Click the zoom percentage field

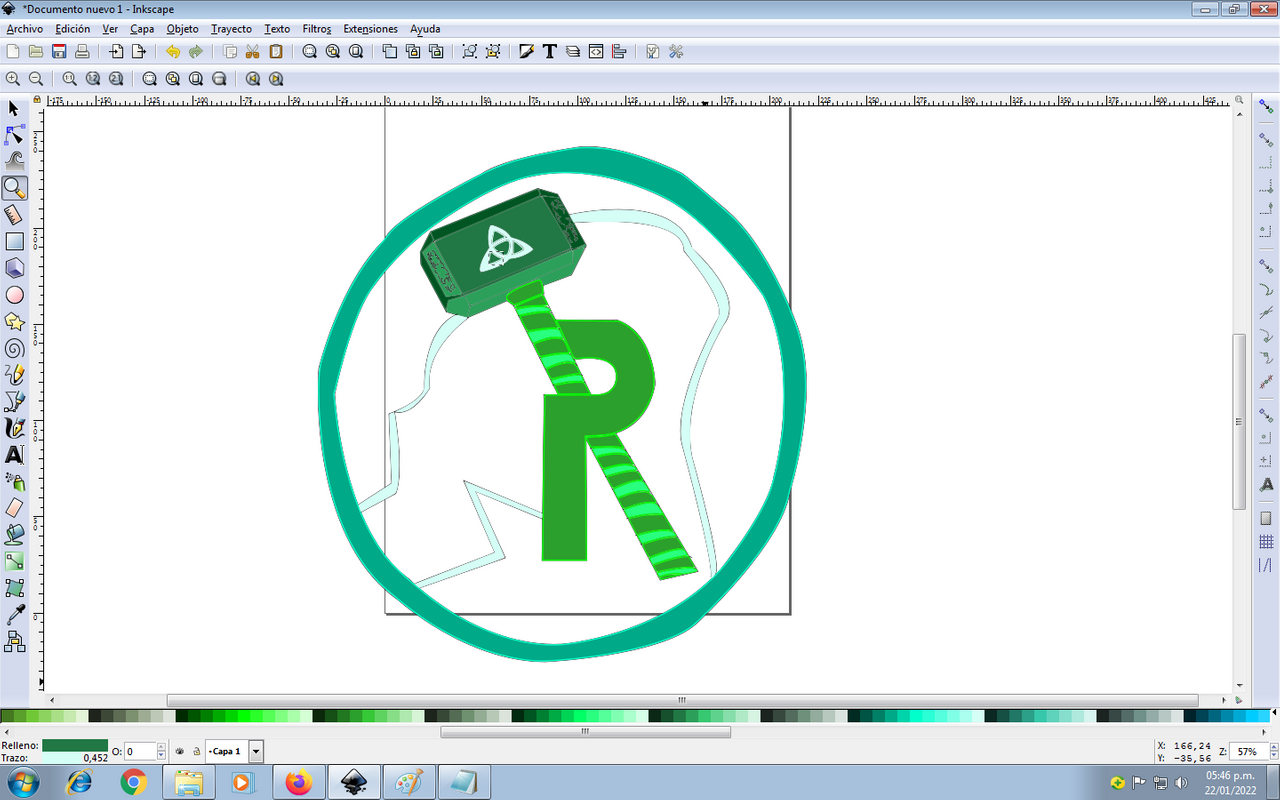pos(1246,751)
